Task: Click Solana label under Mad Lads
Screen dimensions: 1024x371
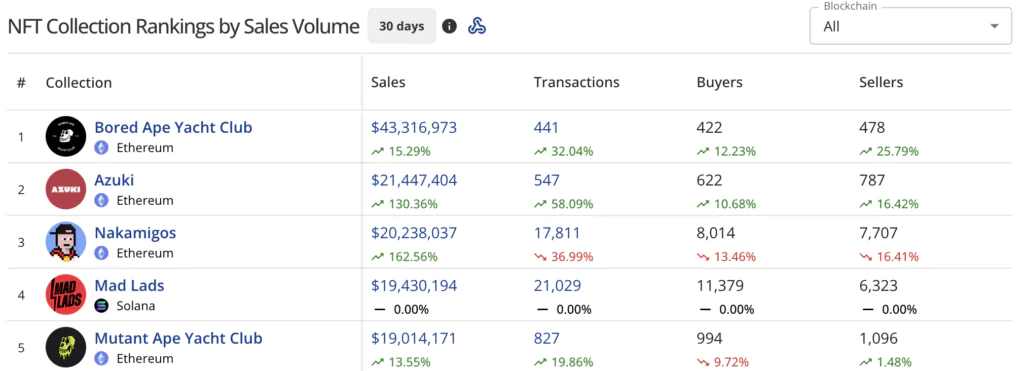Action: point(136,306)
